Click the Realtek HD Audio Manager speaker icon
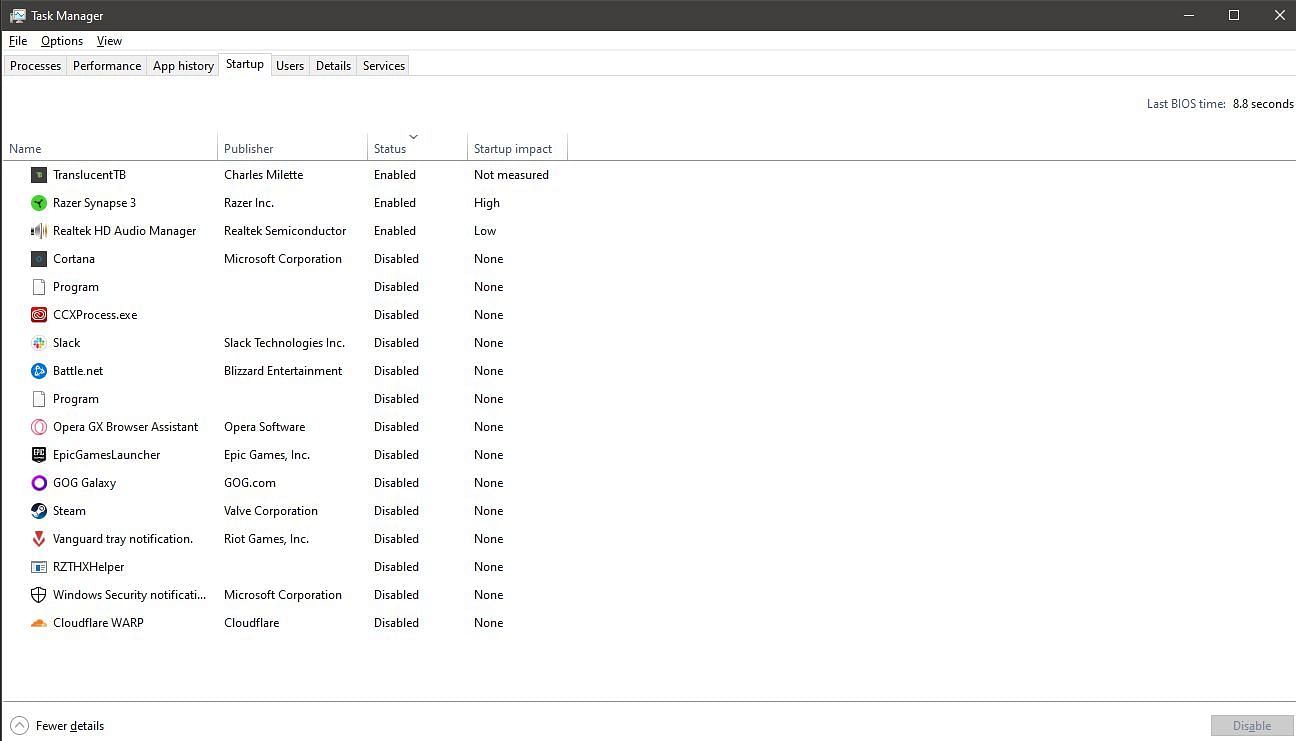Screen dimensions: 1296x741 coord(39,231)
